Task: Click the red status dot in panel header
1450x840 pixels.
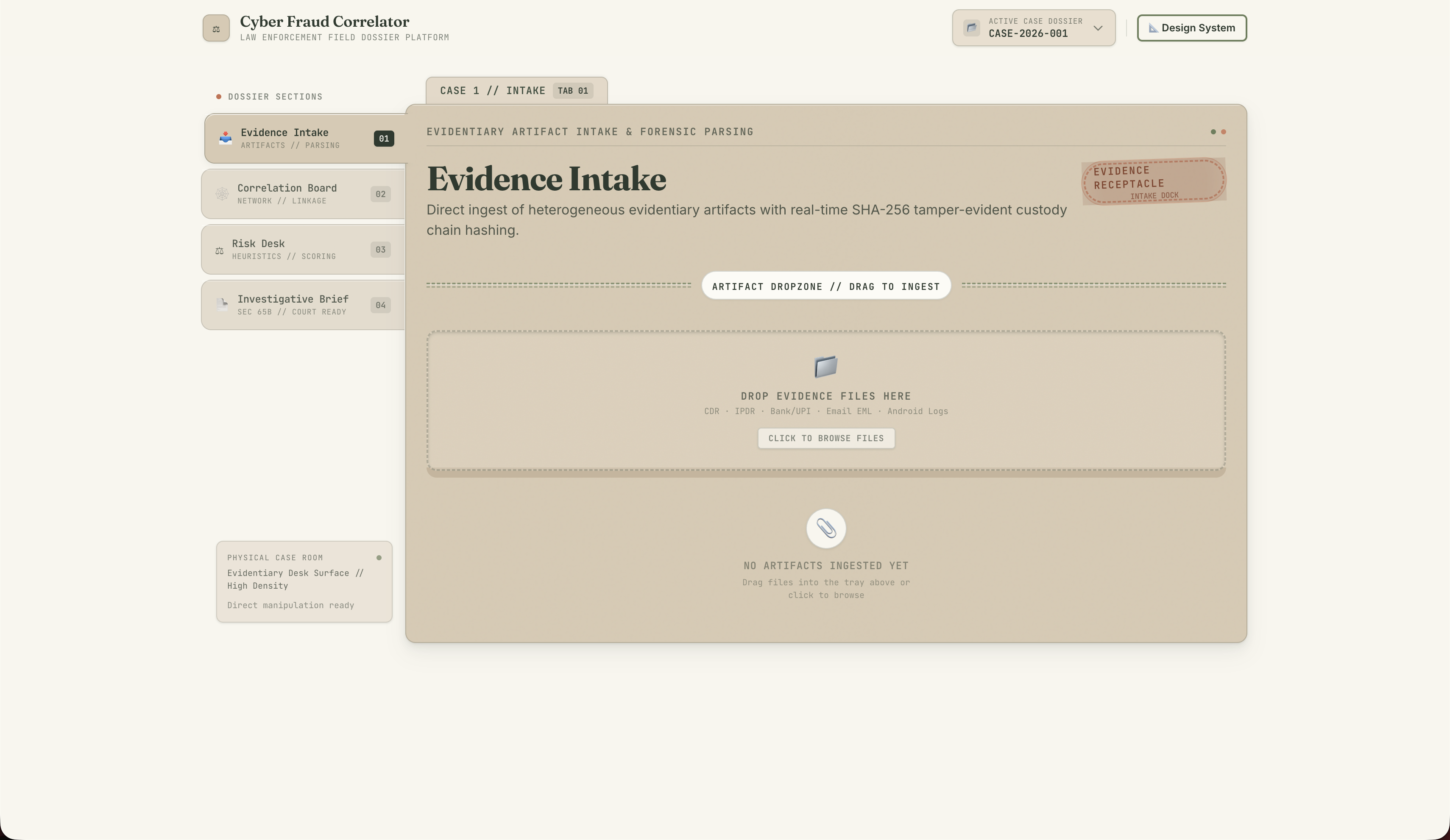Action: 1223,132
